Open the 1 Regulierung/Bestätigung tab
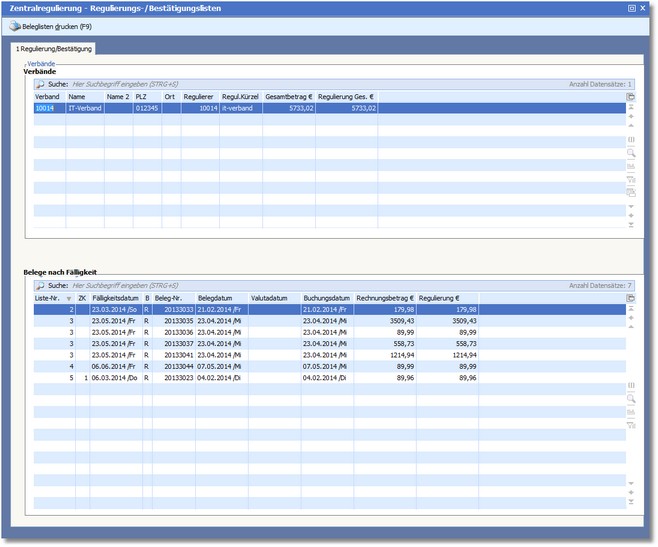This screenshot has width=658, height=547. 54,48
